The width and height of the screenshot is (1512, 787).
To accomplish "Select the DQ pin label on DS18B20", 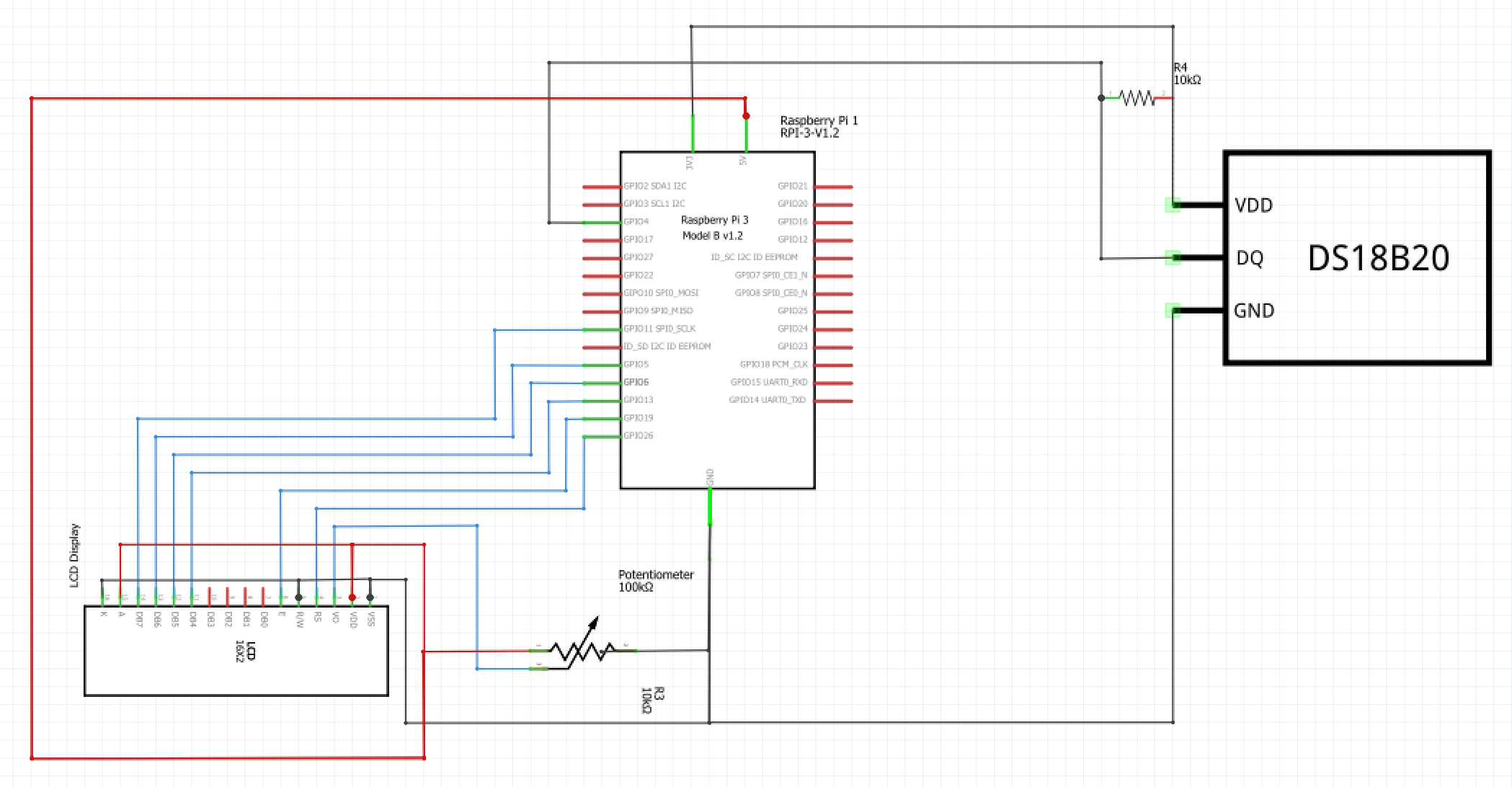I will [x=1250, y=258].
